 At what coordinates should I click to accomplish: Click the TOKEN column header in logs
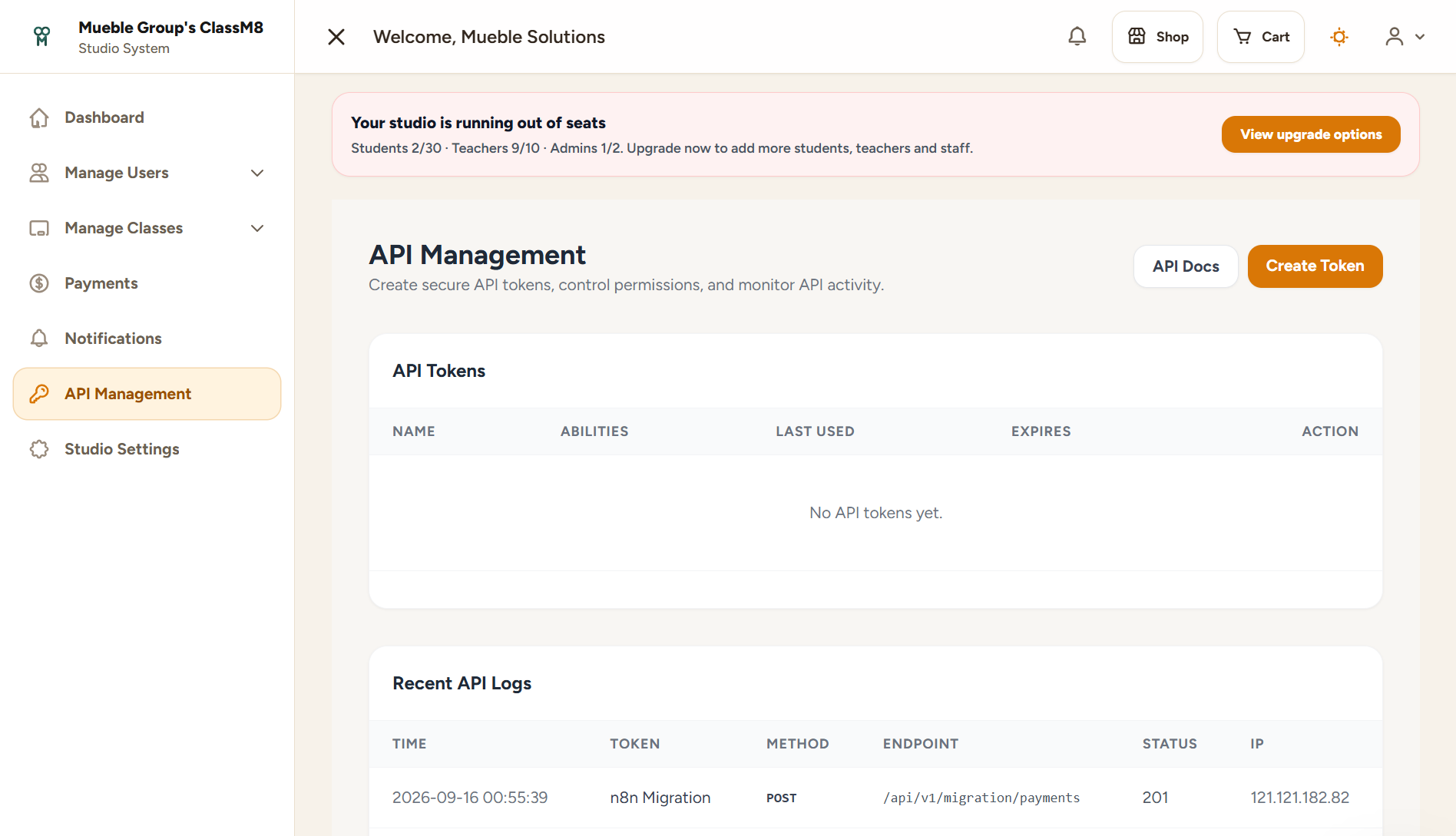coord(634,744)
